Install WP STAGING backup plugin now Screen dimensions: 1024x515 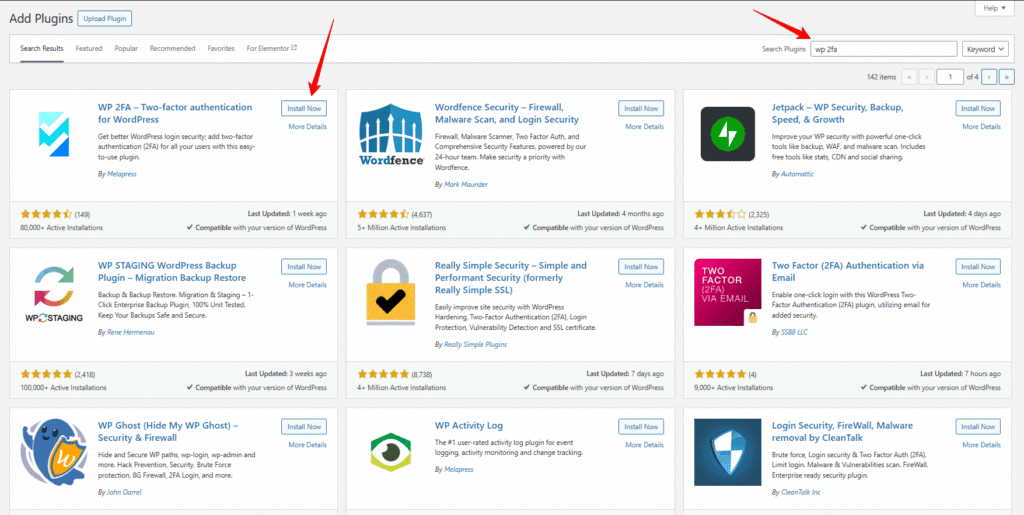pos(304,266)
